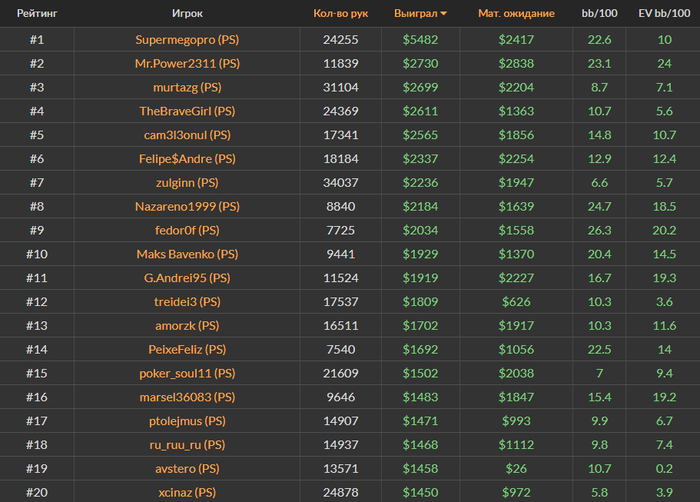Open Nazareno1999 (PS) profile

(187, 206)
